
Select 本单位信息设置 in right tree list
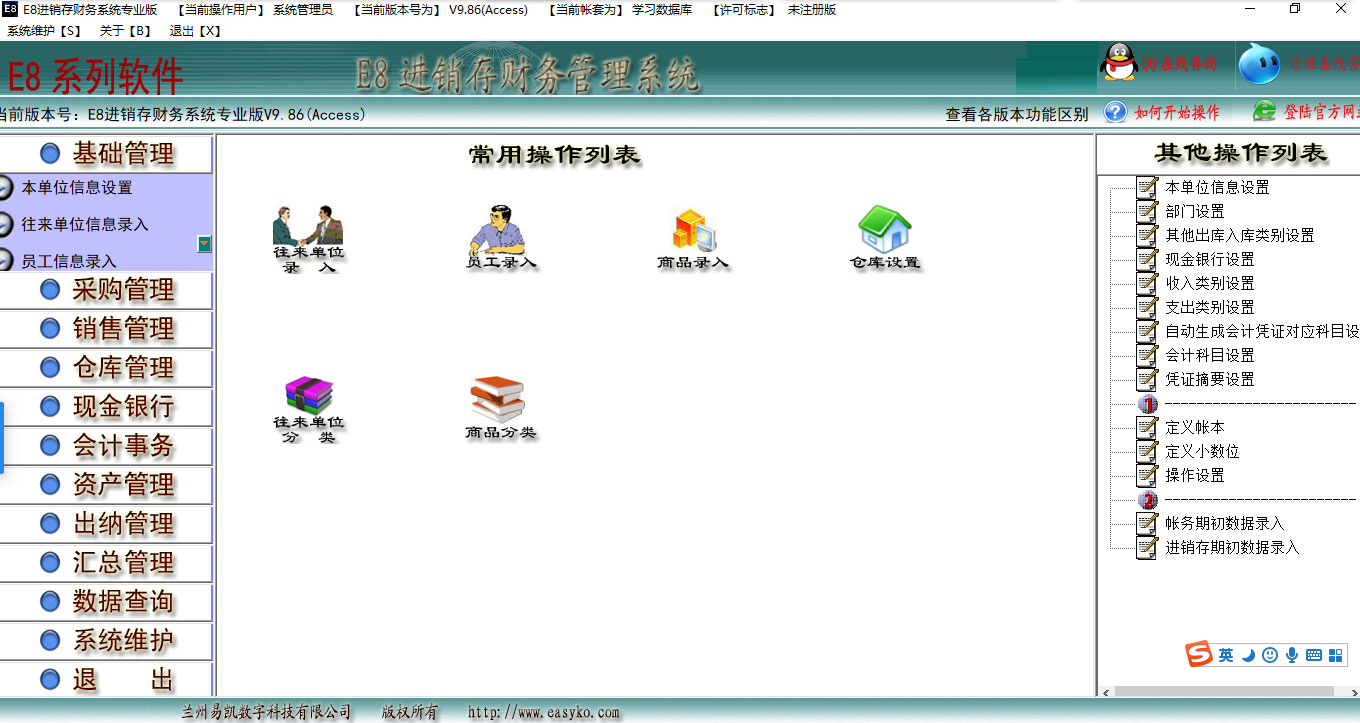click(x=1217, y=187)
